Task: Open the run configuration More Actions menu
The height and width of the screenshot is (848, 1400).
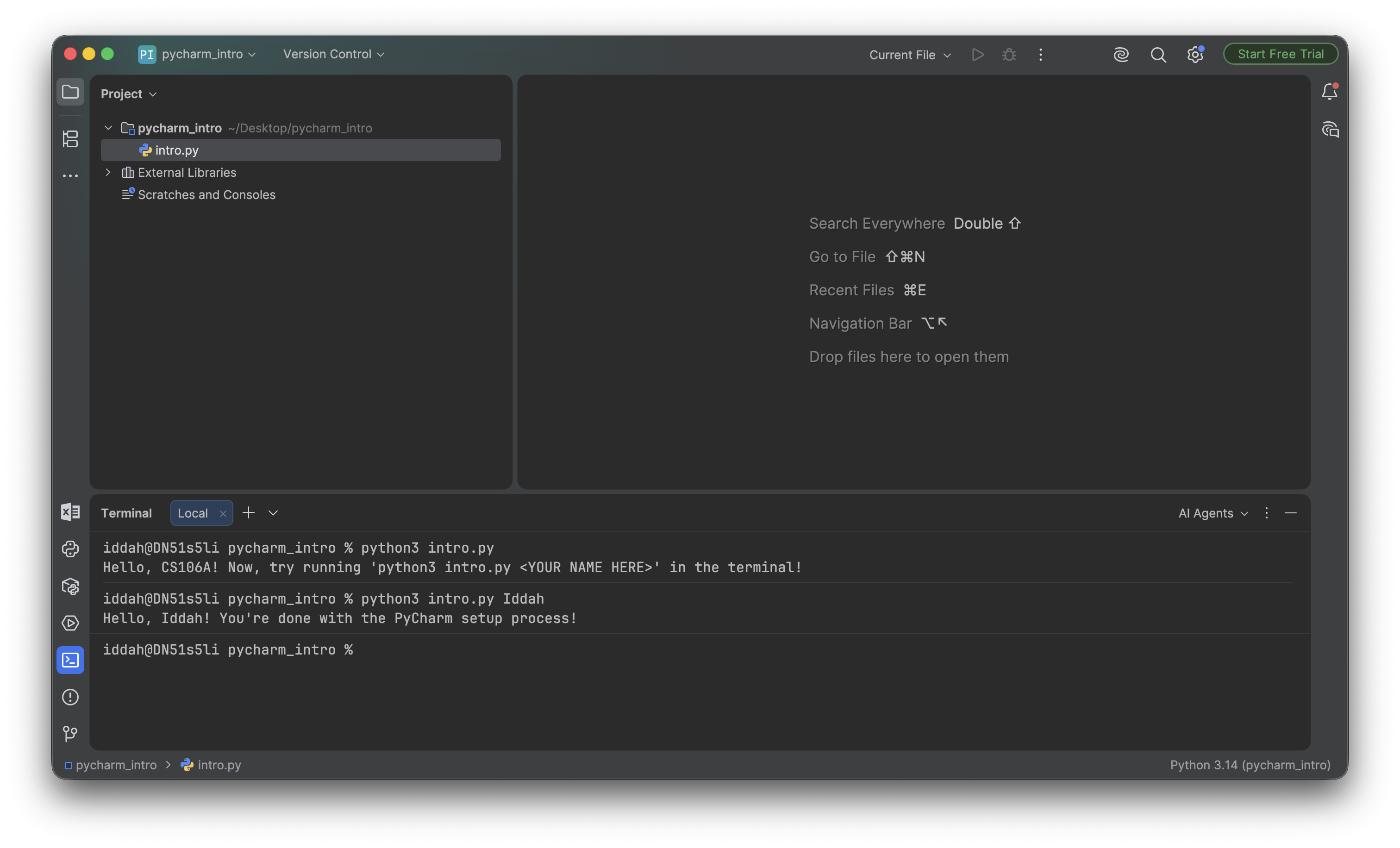Action: click(x=1040, y=55)
